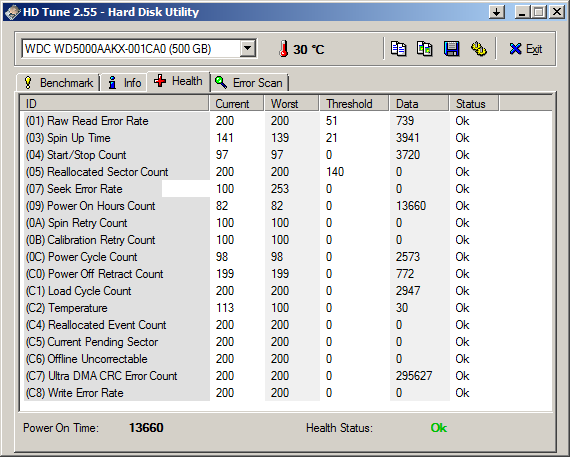Image resolution: width=570 pixels, height=457 pixels.
Task: Open the options wrench icon
Action: coord(478,49)
